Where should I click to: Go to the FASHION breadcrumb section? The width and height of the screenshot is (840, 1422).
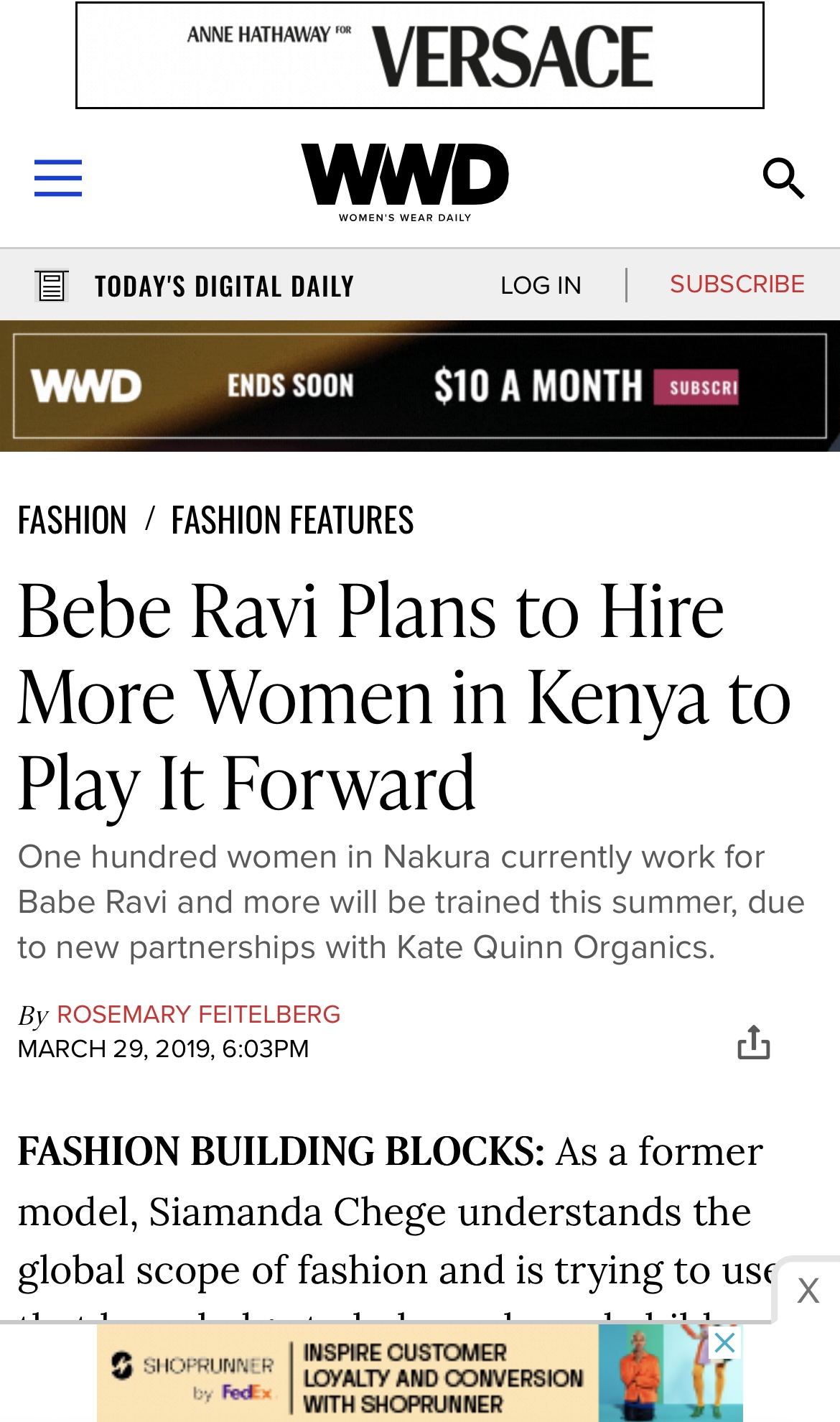[73, 521]
